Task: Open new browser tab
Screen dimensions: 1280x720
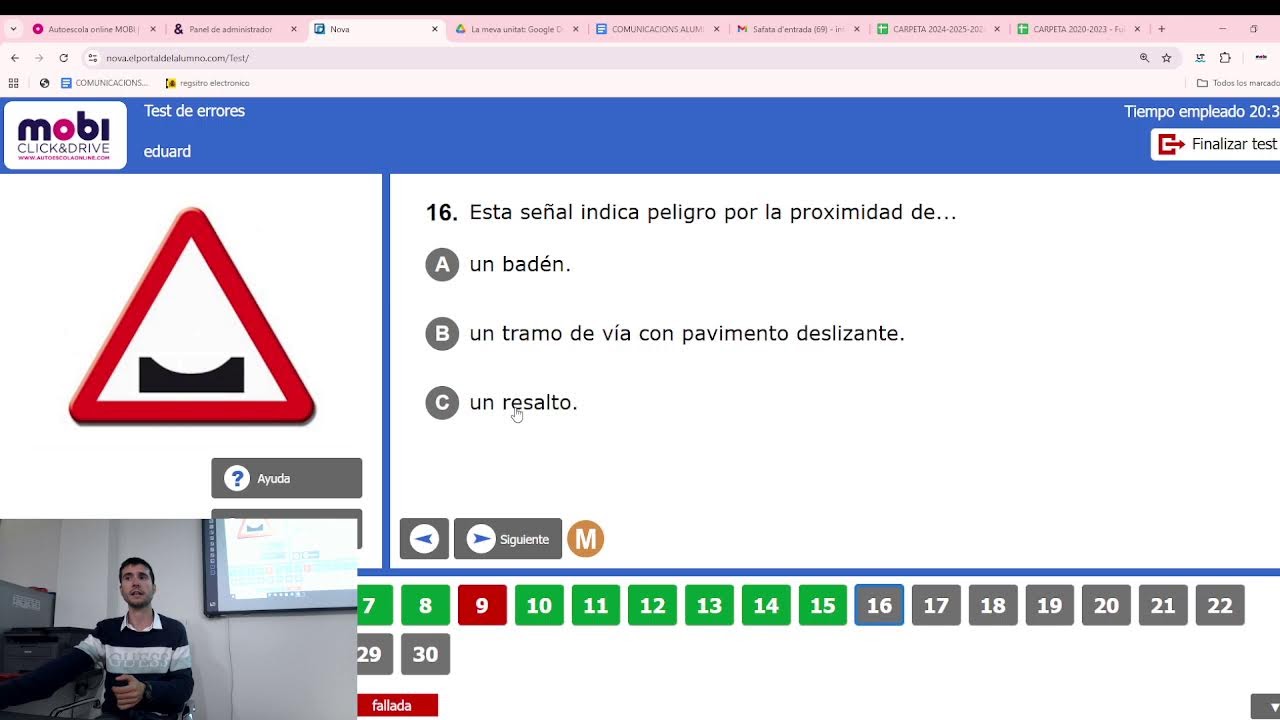Action: (1161, 29)
